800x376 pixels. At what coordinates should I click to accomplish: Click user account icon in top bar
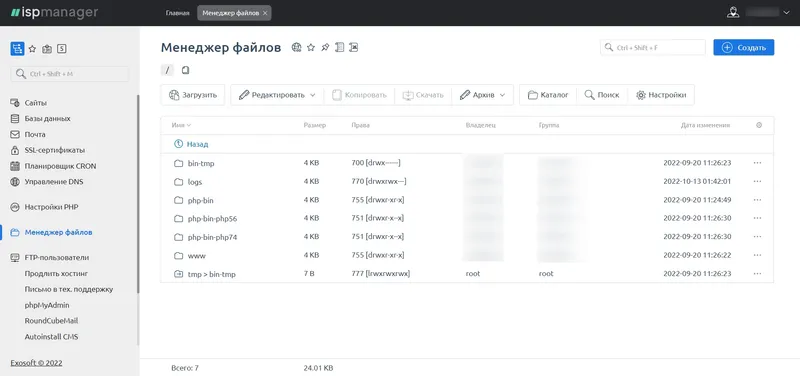coord(733,13)
